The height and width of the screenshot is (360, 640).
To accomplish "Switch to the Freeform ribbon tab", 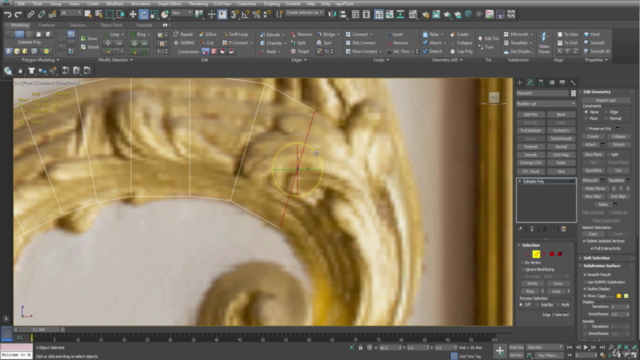I will click(47, 25).
